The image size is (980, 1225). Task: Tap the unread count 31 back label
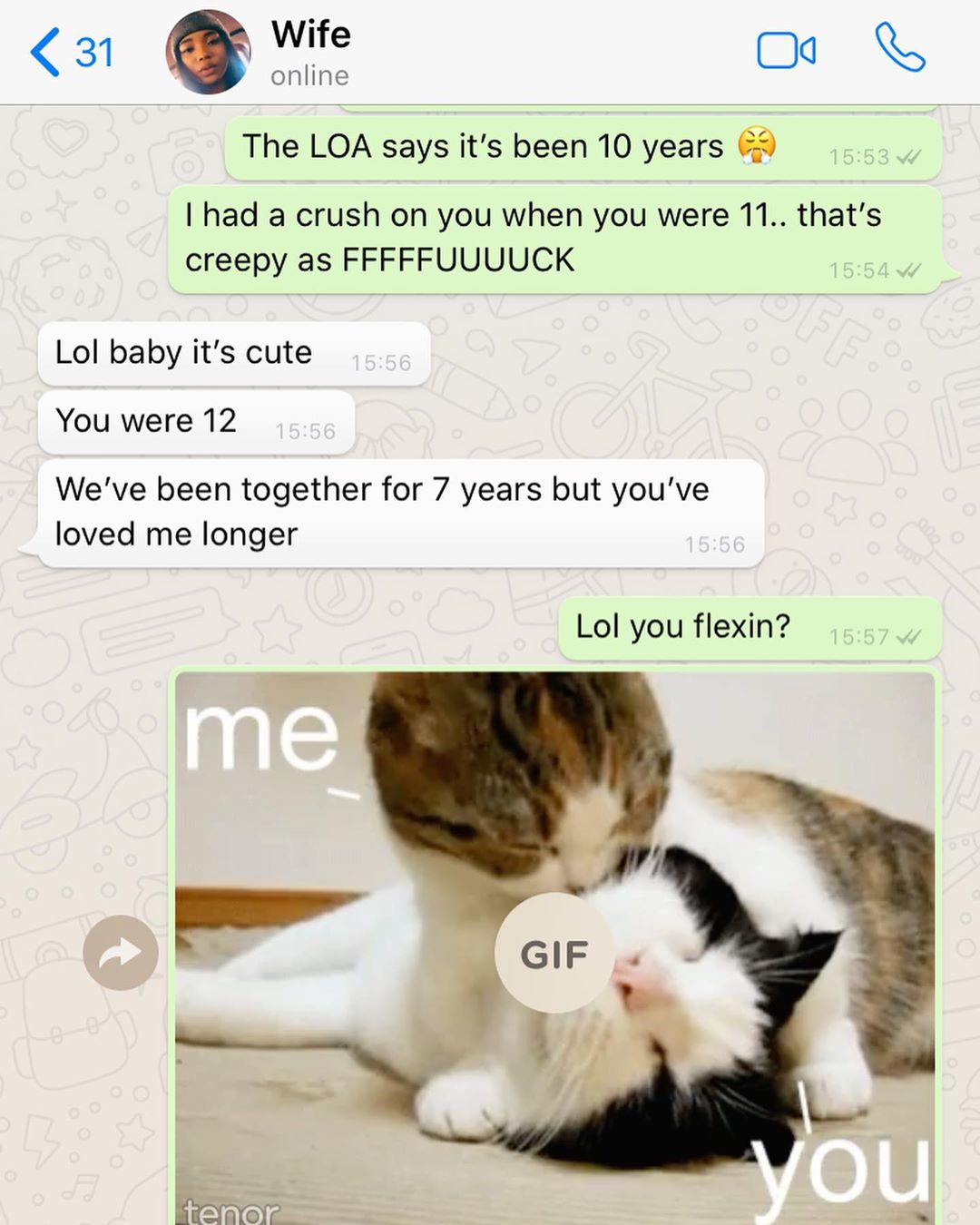pos(94,53)
